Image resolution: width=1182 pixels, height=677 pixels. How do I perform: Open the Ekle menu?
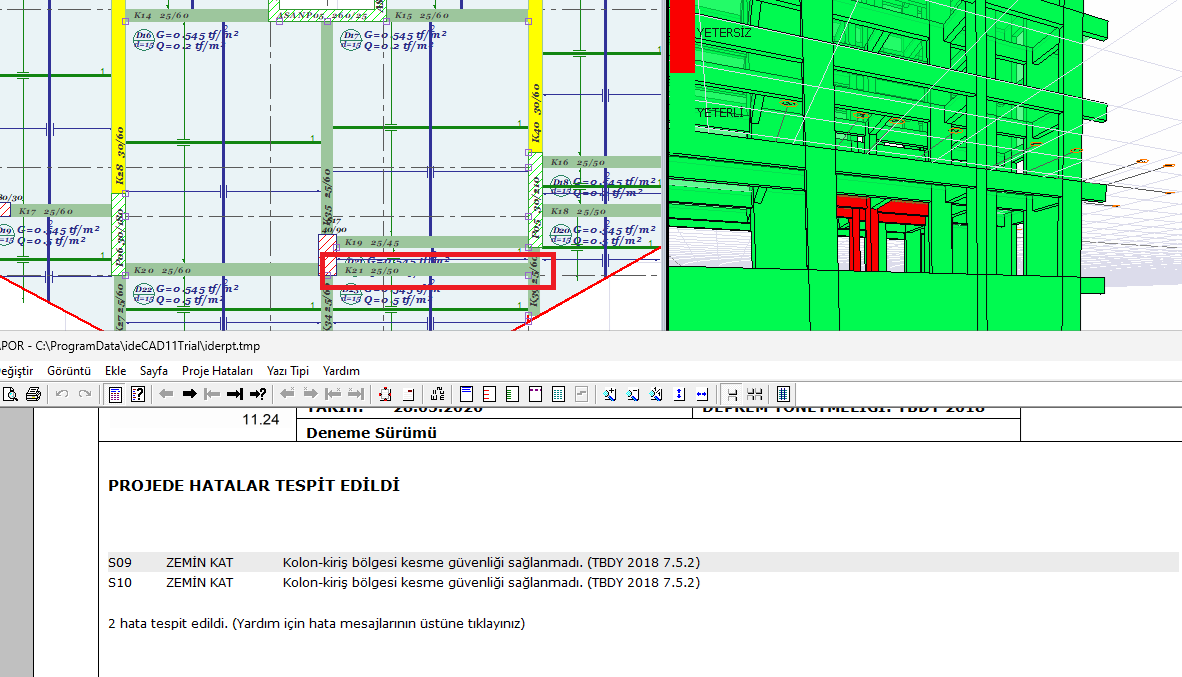click(115, 371)
